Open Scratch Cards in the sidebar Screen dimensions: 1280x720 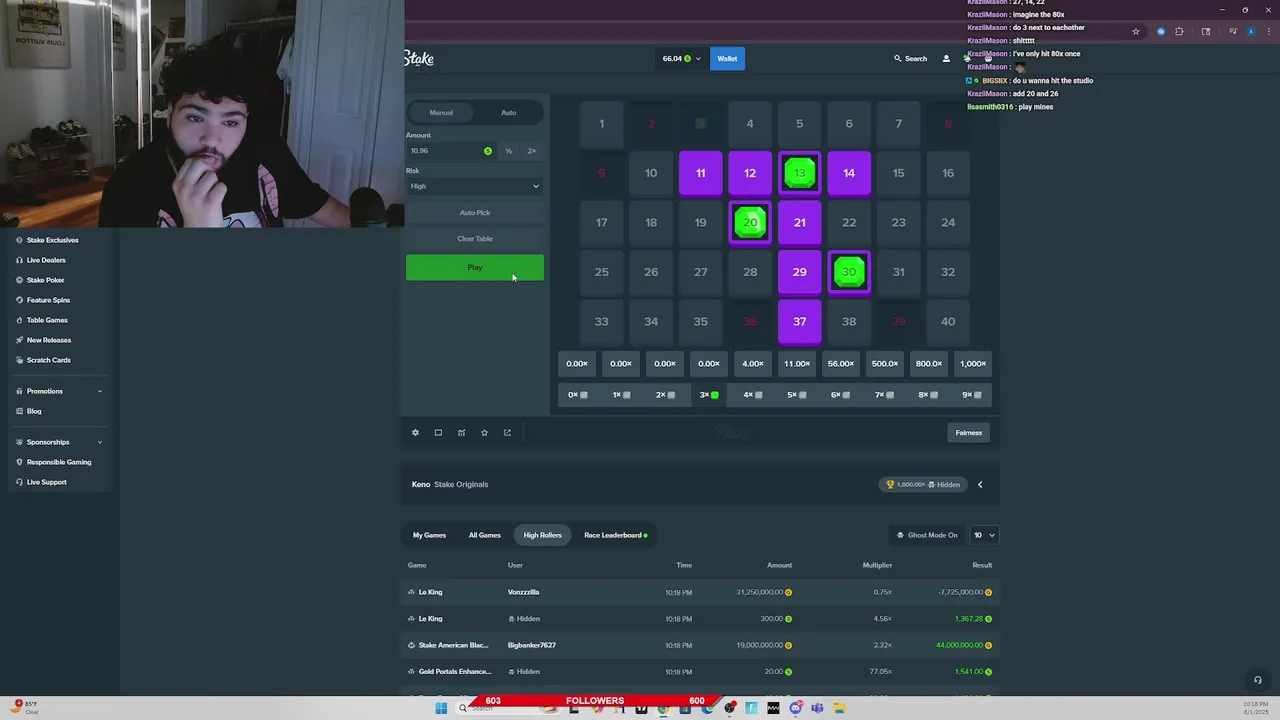coord(48,360)
